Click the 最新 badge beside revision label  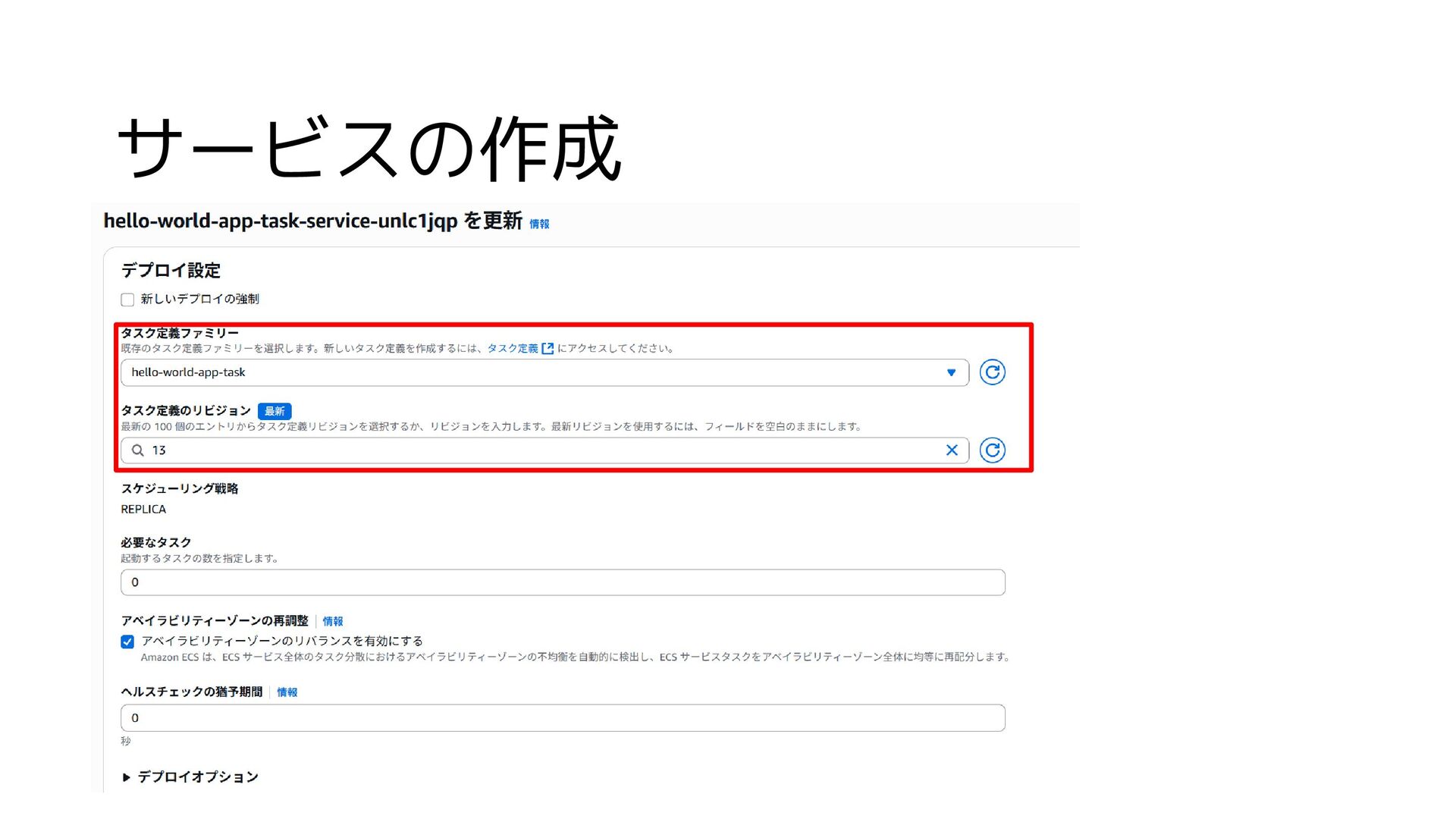275,411
